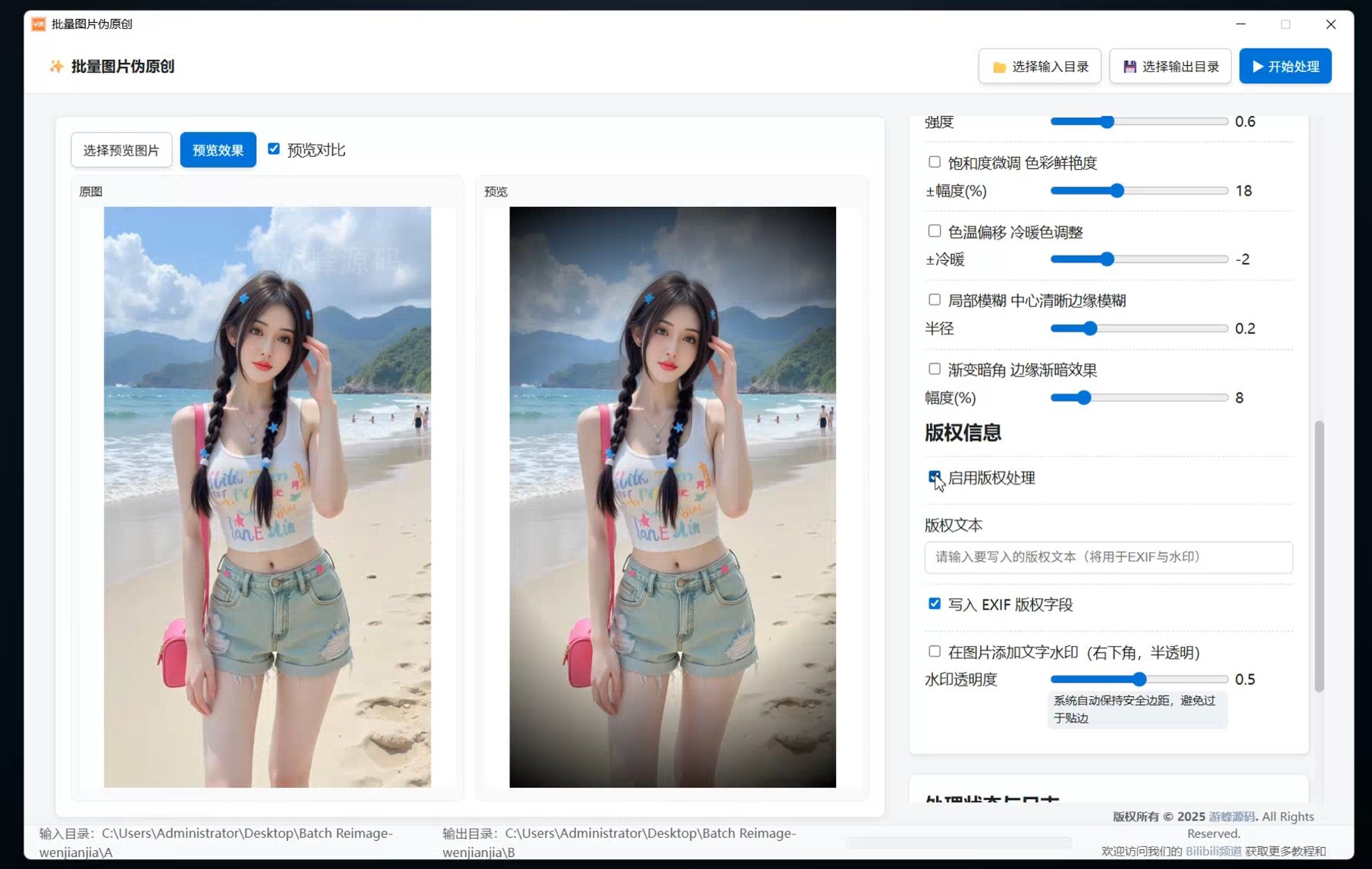Open the Bilibili频道 link
Screen dimensions: 1372x869
(x=1214, y=852)
